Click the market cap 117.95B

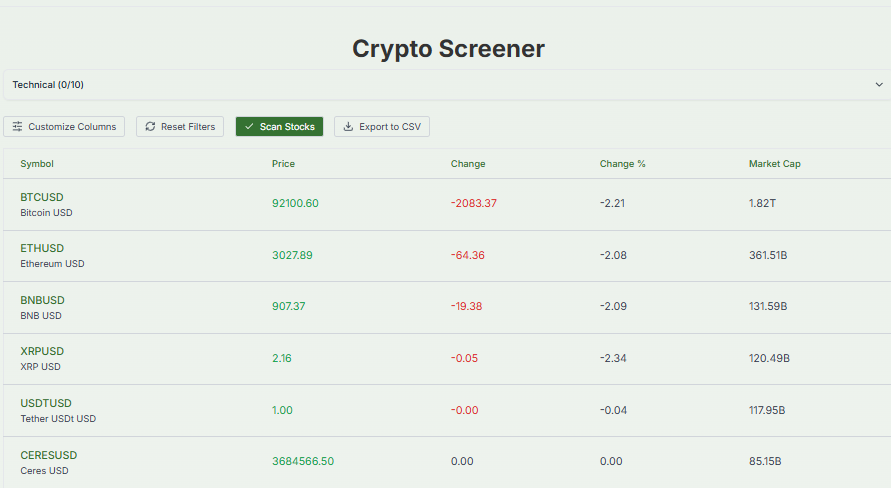coord(767,410)
